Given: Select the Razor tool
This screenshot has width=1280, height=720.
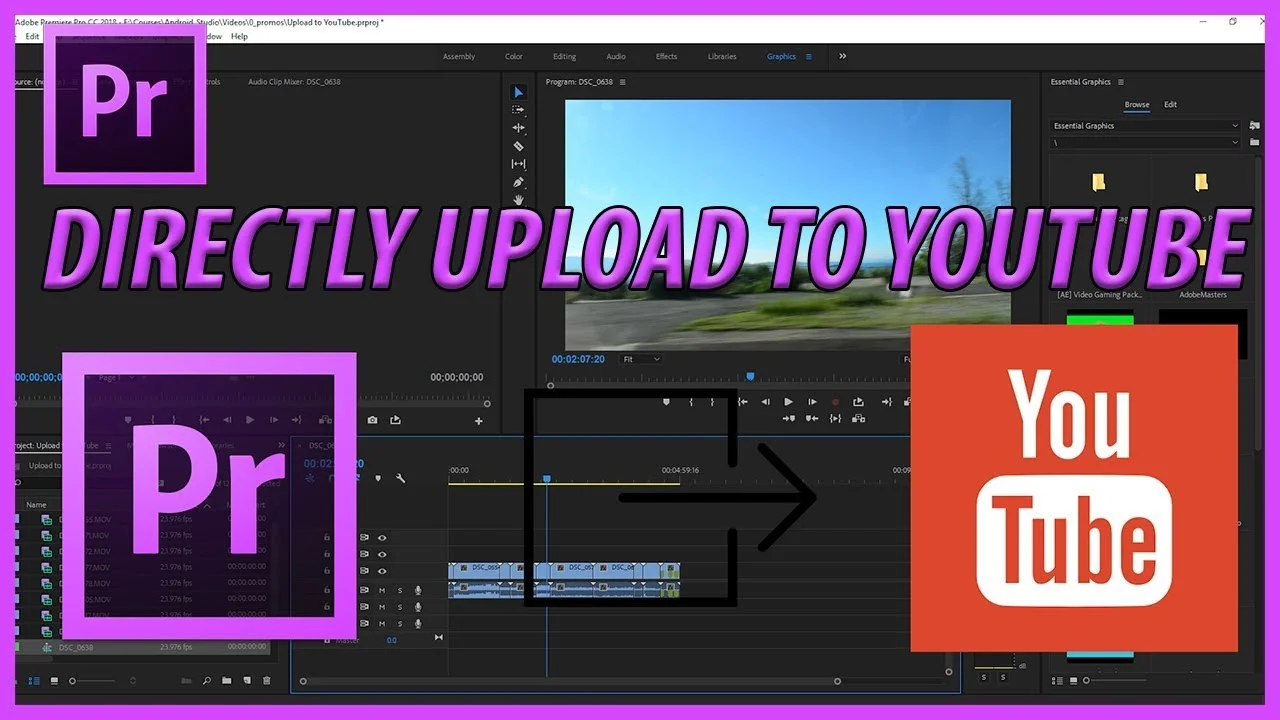Looking at the screenshot, I should click(518, 146).
